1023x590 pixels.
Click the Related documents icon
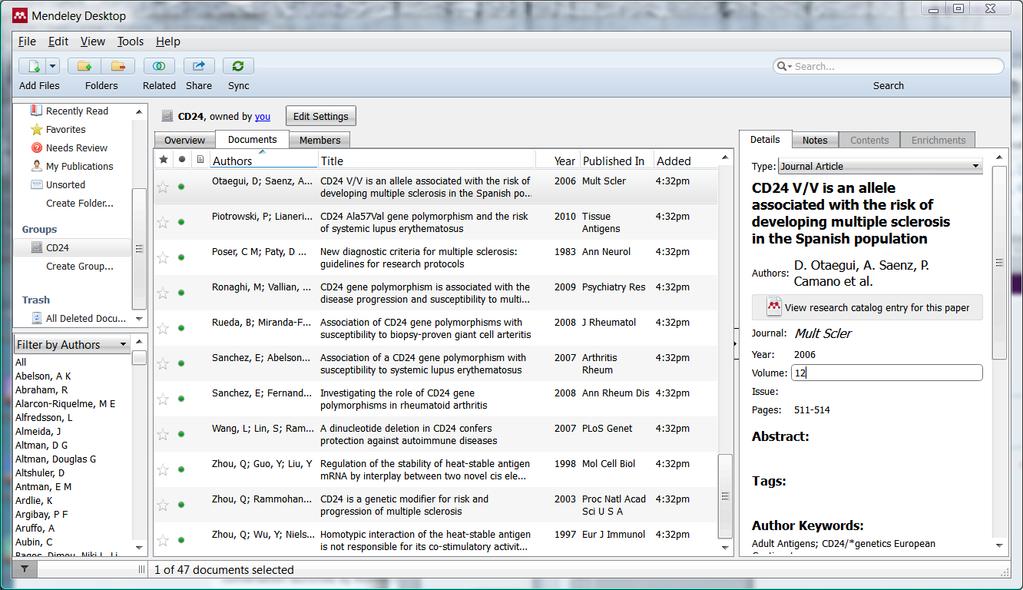pos(159,66)
